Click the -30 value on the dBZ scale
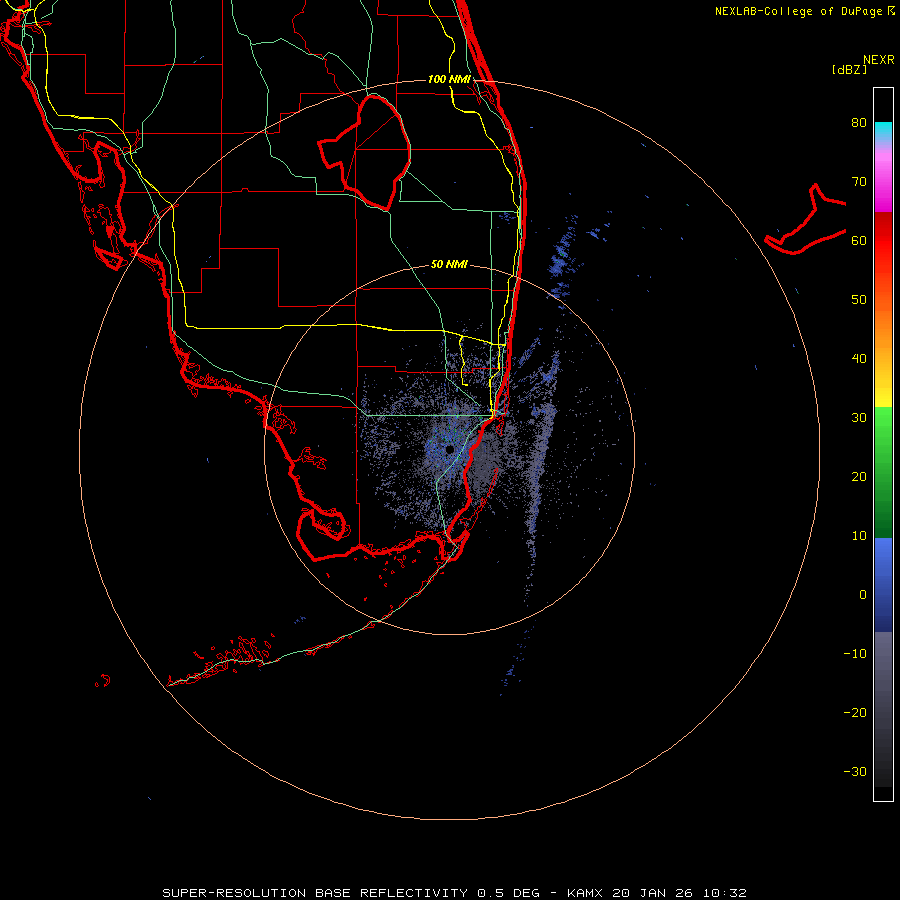The width and height of the screenshot is (900, 900). (855, 771)
